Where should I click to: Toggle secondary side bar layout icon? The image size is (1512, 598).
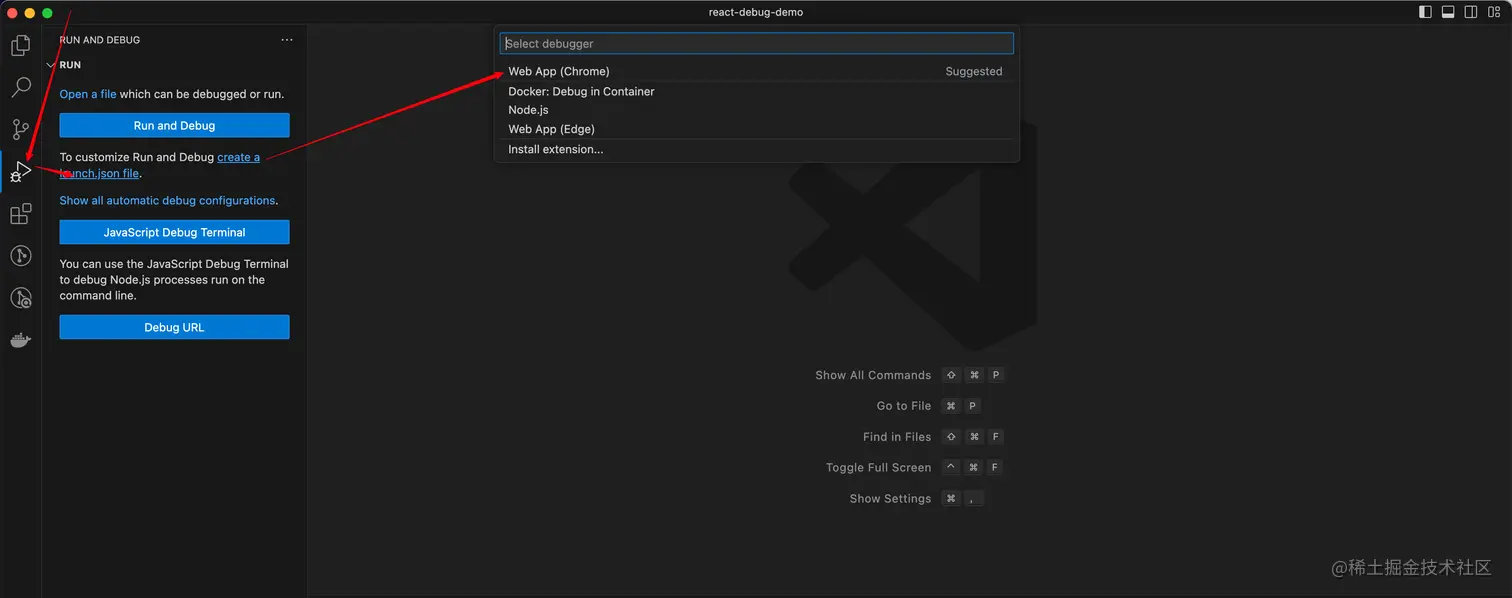pos(1471,12)
